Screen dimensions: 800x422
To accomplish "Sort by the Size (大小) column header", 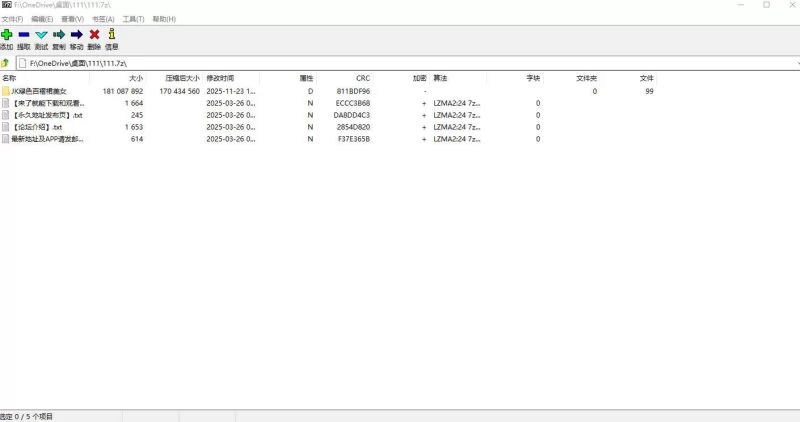I will click(136, 78).
